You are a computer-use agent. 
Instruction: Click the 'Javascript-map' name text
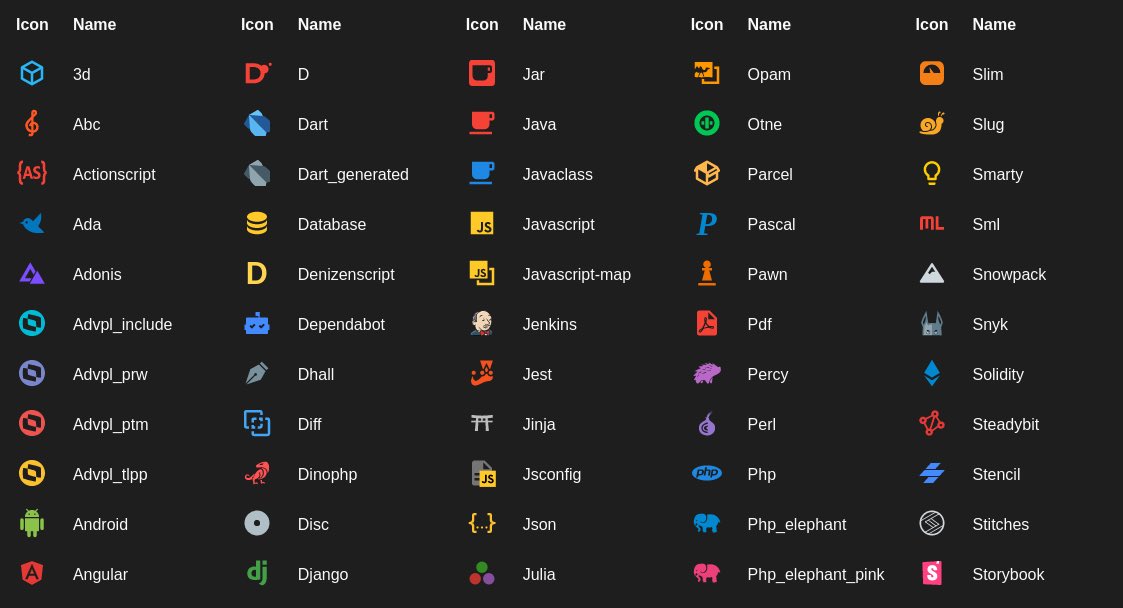tap(577, 274)
